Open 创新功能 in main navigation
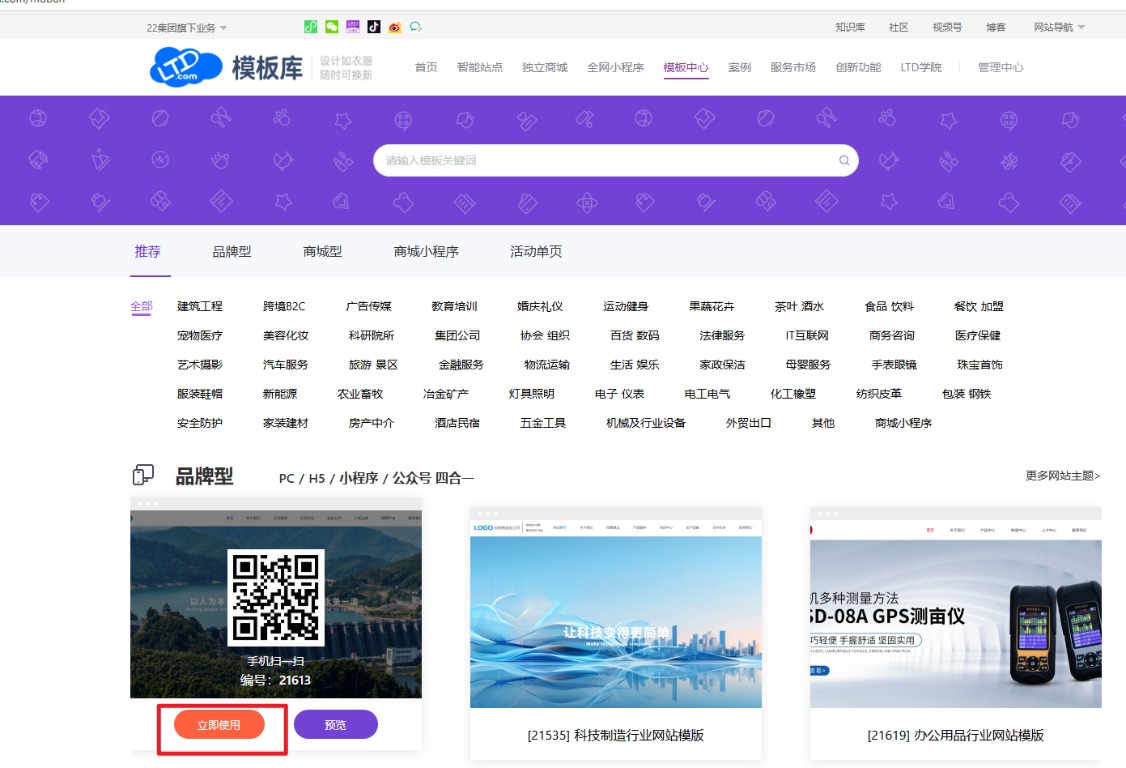 coord(858,67)
